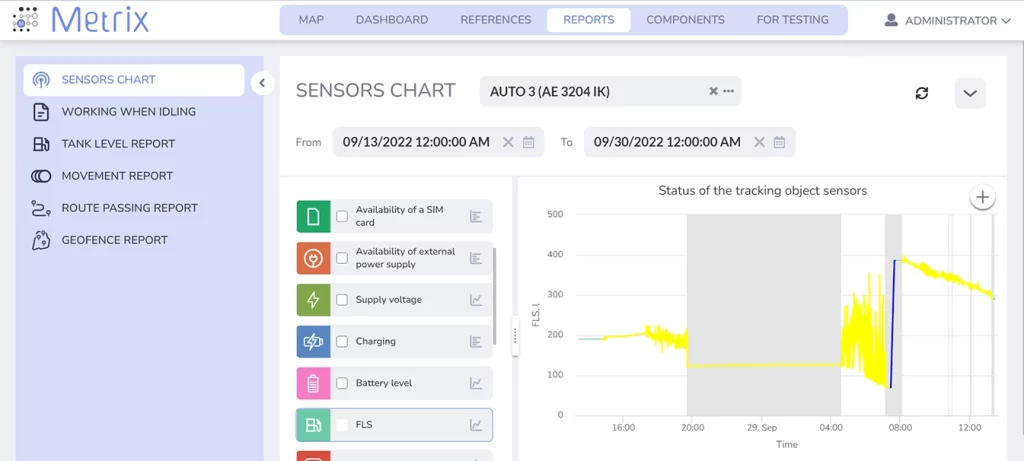Image resolution: width=1024 pixels, height=461 pixels.
Task: Tick the Charging checkbox
Action: (342, 341)
